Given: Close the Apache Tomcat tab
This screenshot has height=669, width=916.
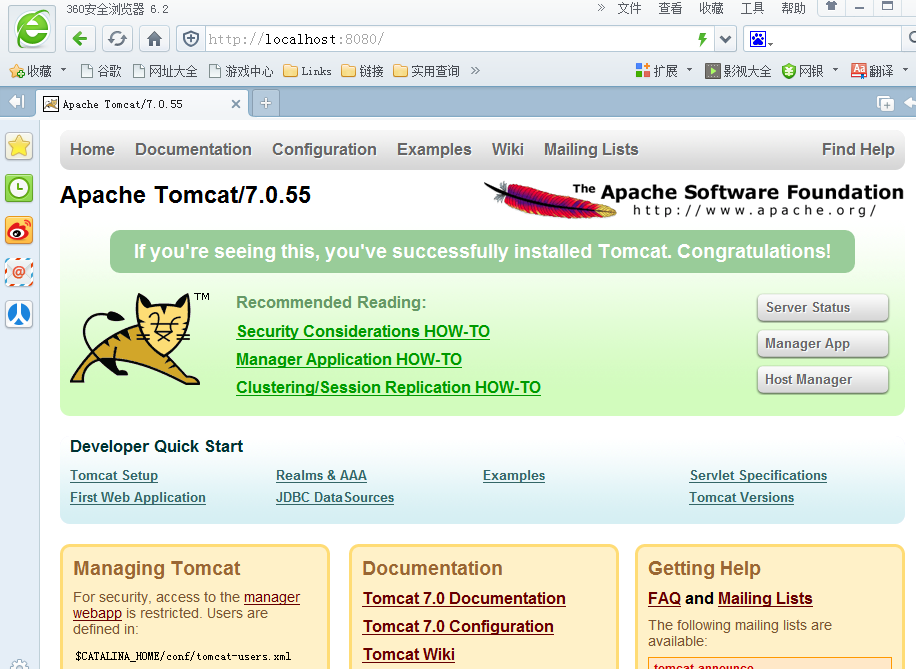Looking at the screenshot, I should coord(236,104).
